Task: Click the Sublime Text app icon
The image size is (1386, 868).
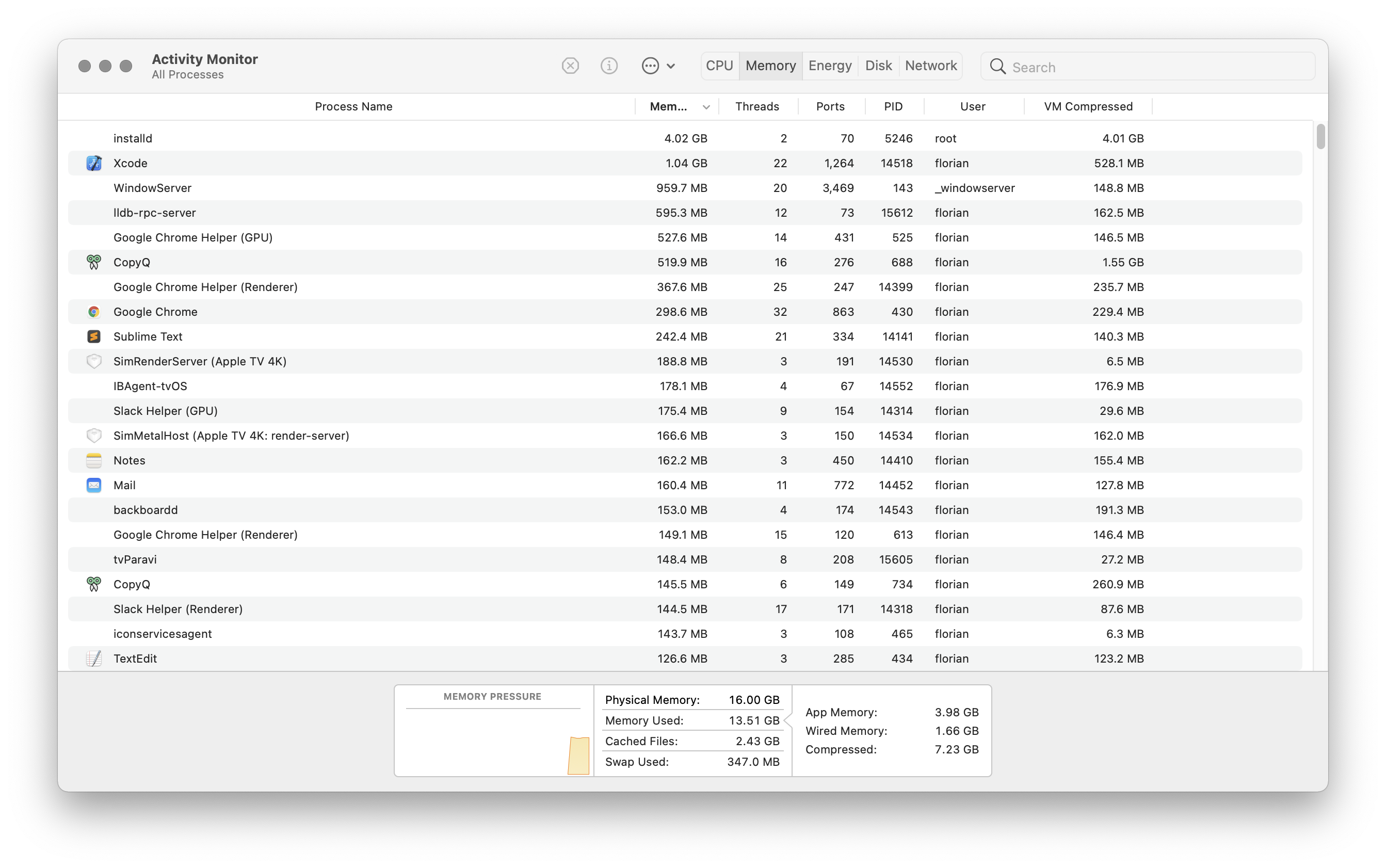Action: point(94,336)
